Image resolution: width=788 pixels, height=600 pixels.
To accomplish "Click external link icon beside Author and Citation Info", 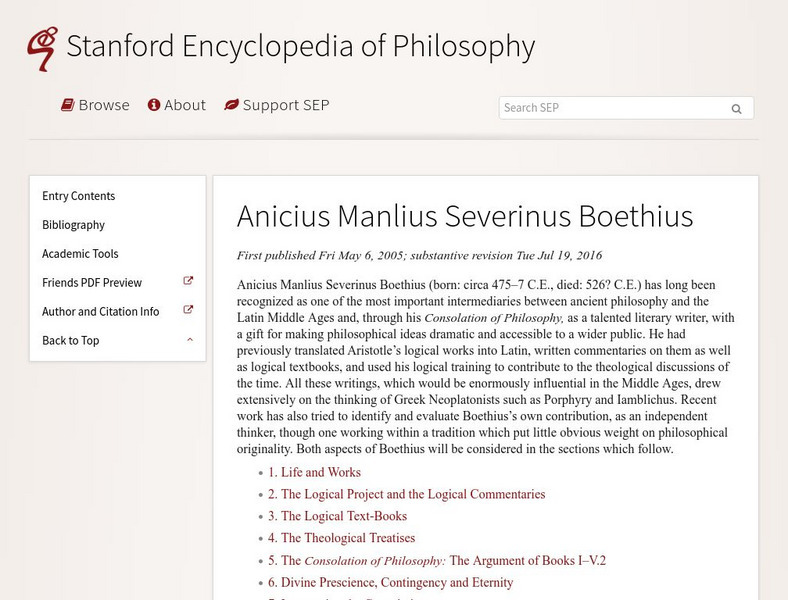I will coord(188,311).
